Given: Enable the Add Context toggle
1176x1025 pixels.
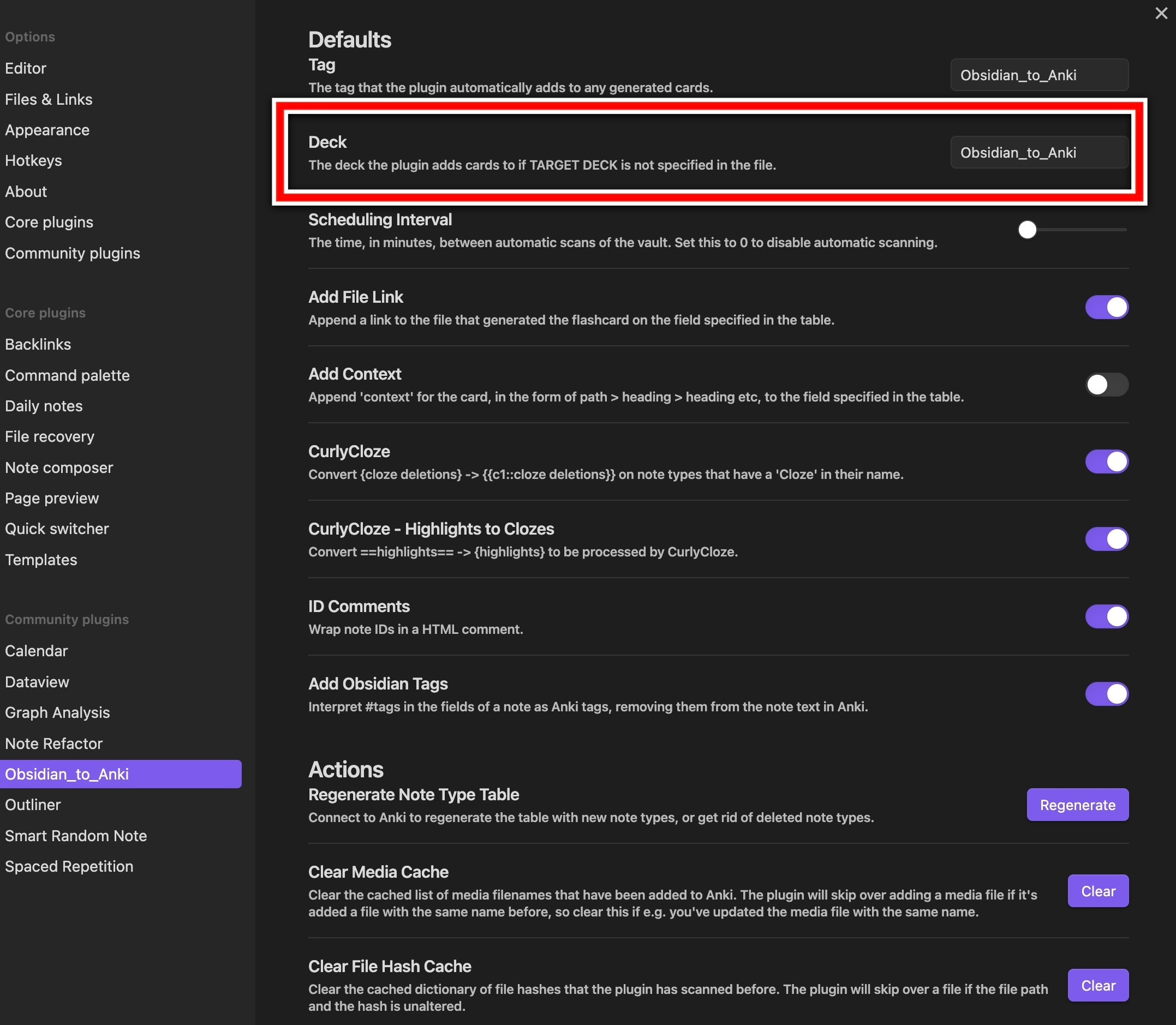Looking at the screenshot, I should point(1106,385).
